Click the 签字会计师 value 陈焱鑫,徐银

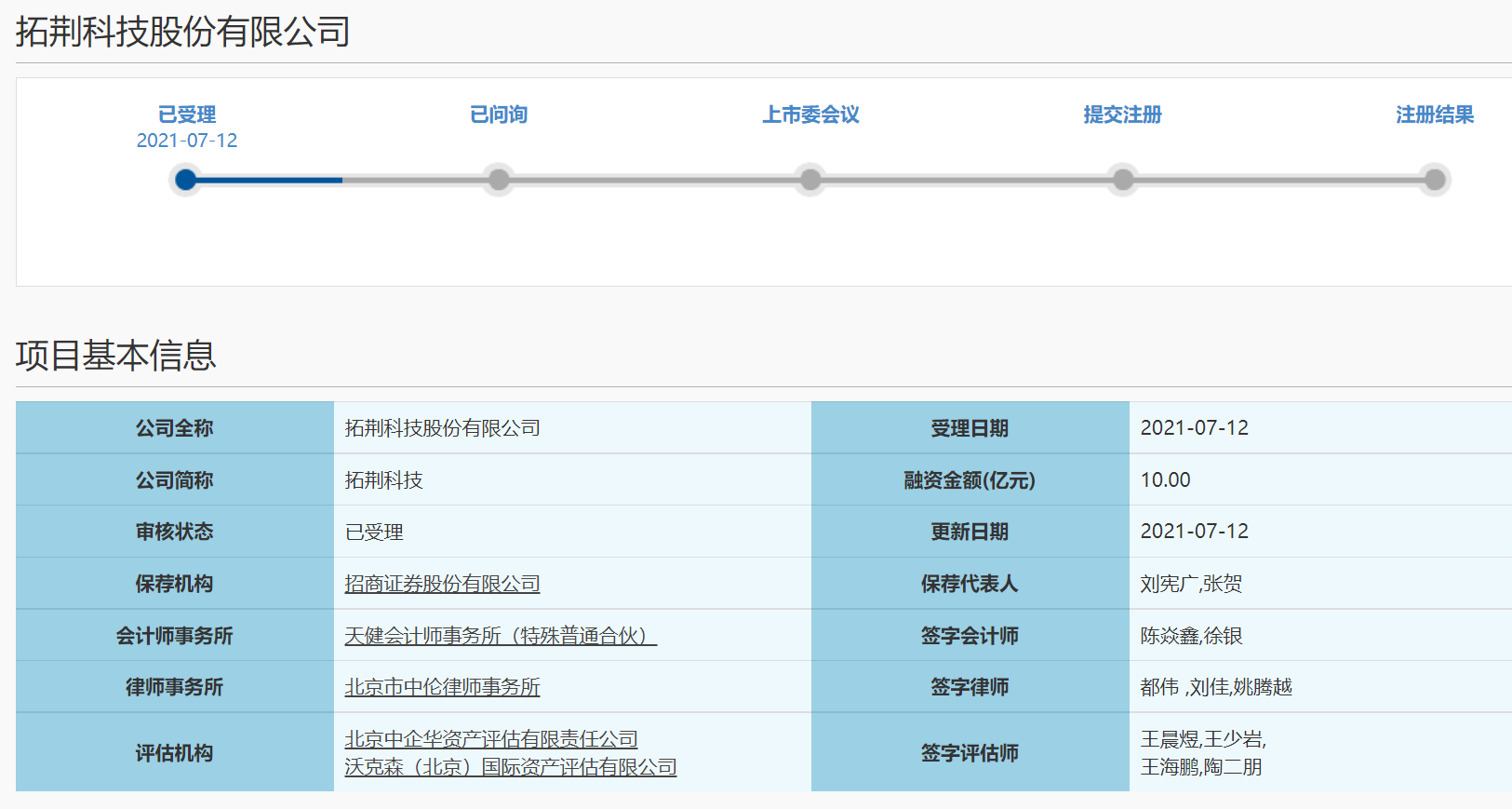[1191, 636]
